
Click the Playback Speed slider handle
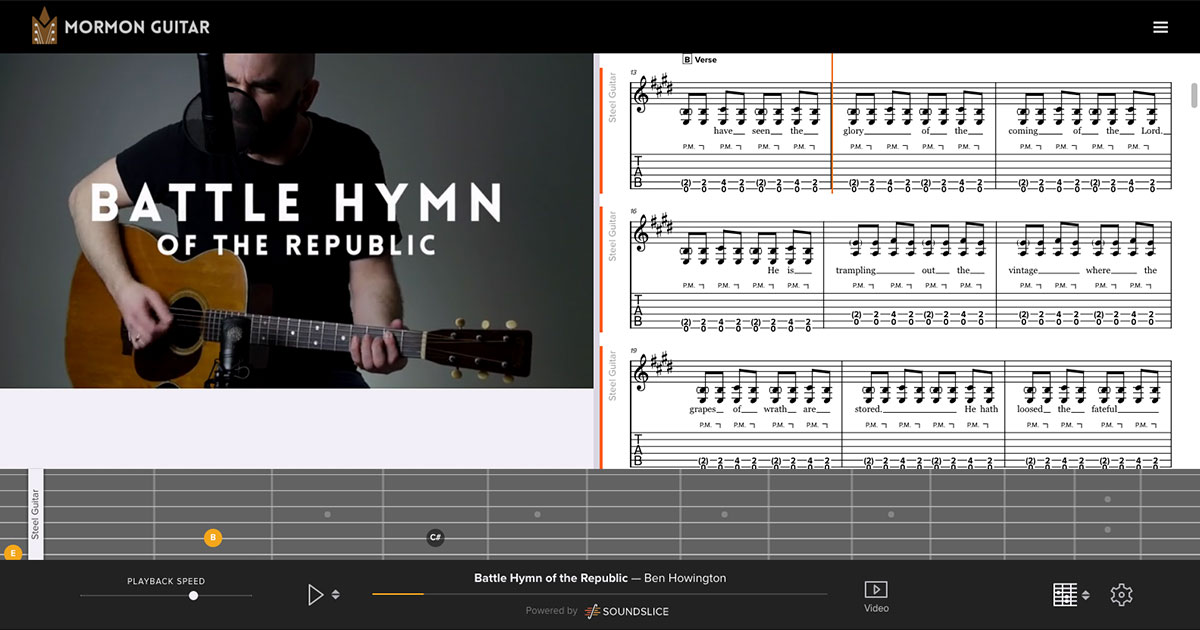[193, 596]
